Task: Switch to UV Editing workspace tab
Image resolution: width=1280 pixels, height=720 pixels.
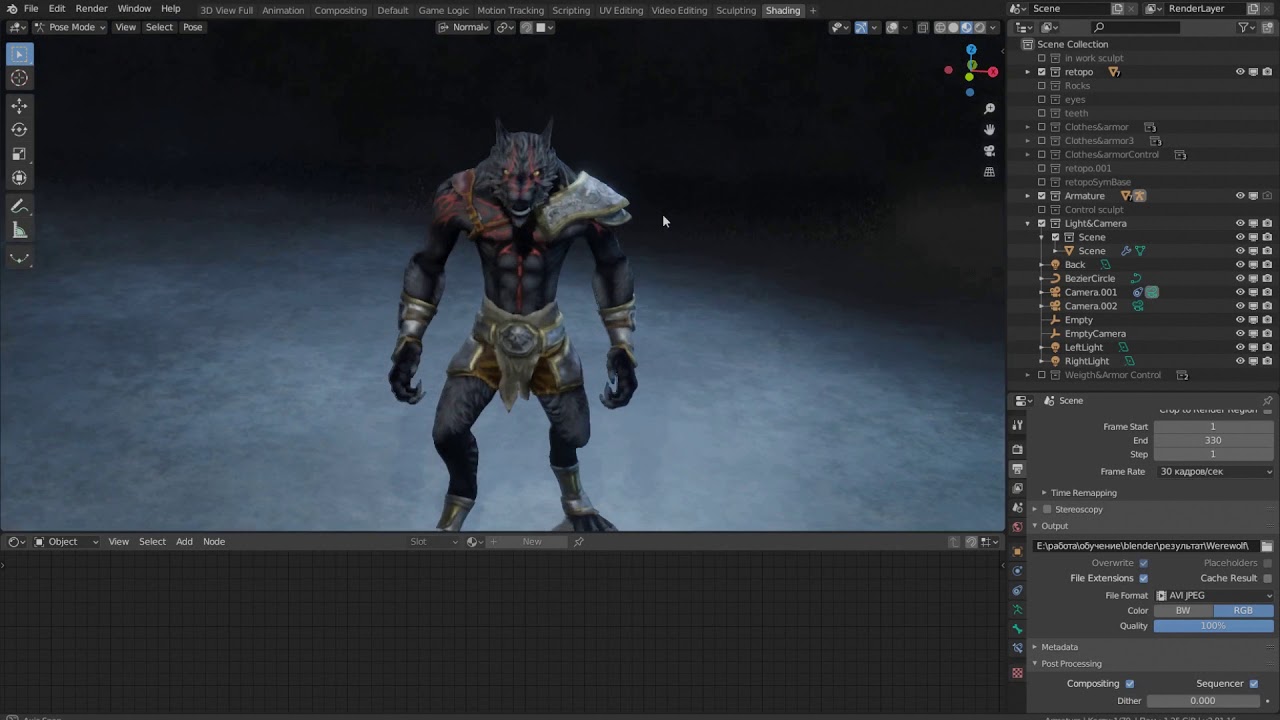Action: pos(621,10)
